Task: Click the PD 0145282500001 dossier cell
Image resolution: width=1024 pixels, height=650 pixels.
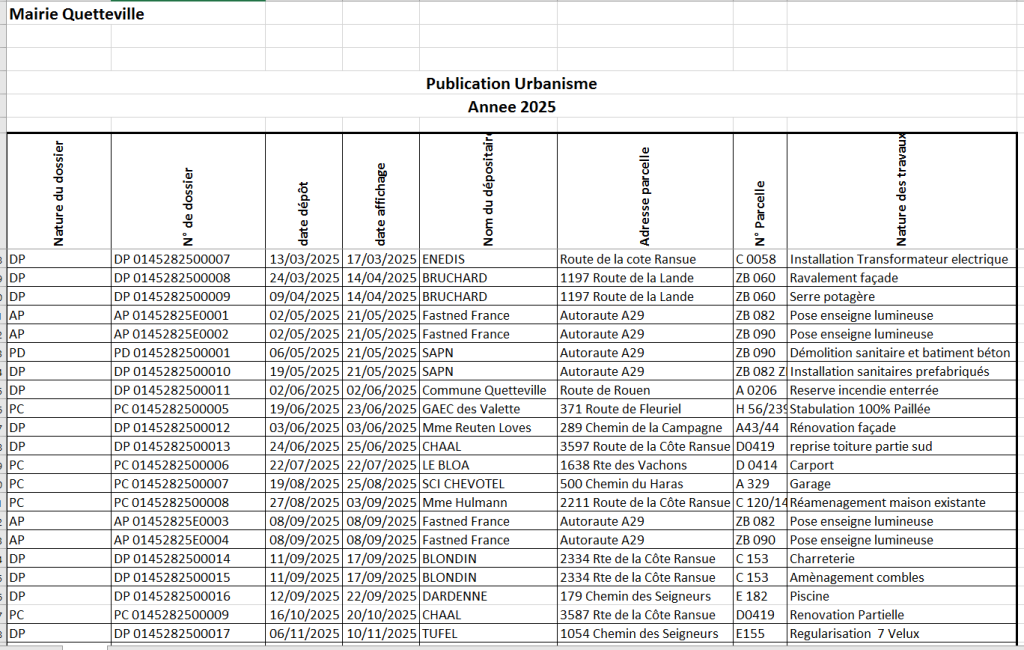Action: pos(172,353)
